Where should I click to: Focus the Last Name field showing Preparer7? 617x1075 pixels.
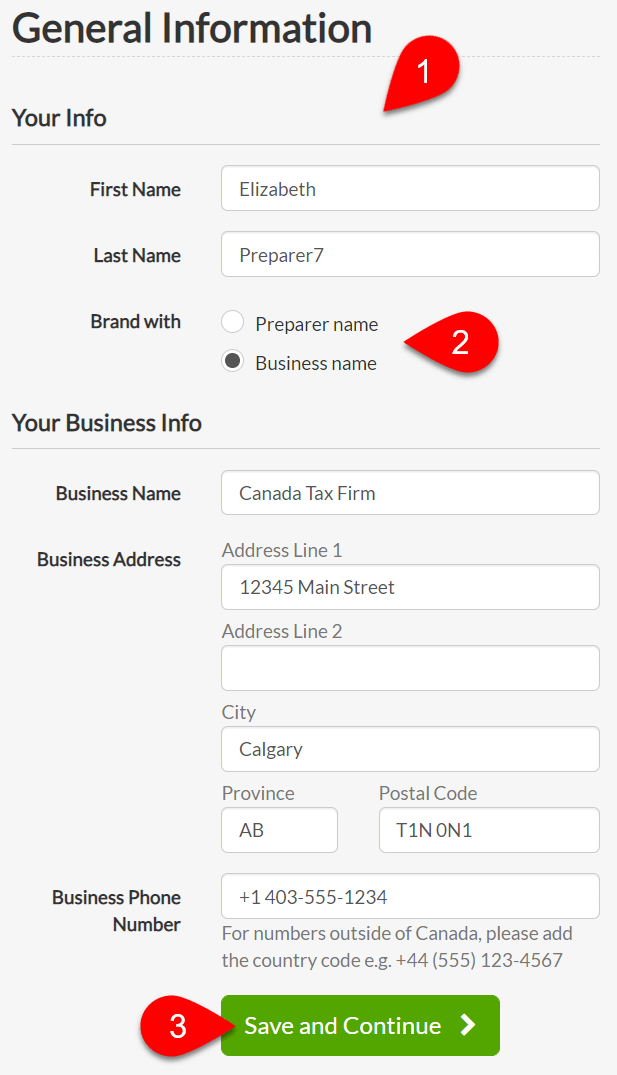410,254
